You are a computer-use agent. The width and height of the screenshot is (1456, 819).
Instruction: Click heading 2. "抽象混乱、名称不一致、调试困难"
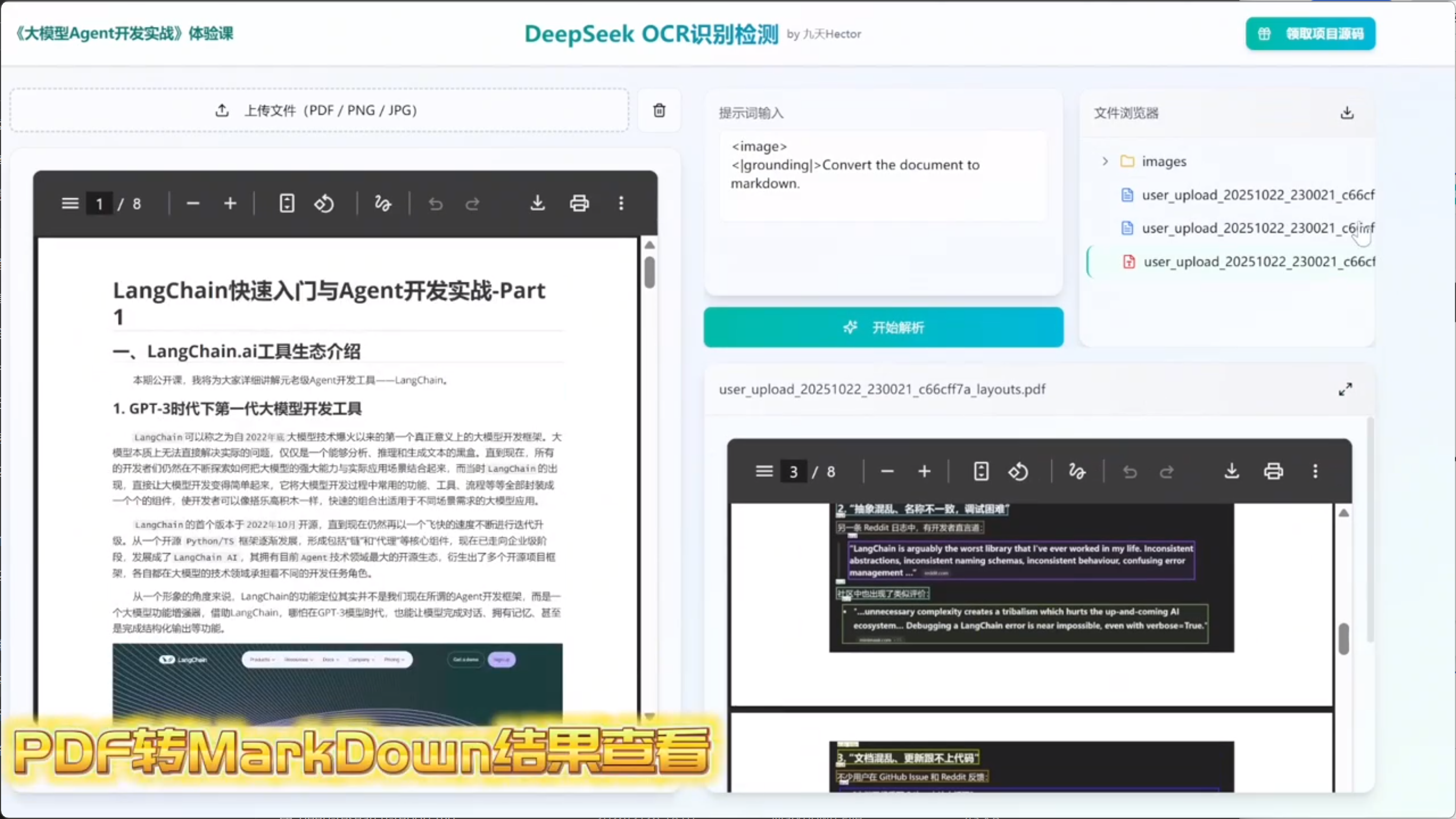[922, 509]
